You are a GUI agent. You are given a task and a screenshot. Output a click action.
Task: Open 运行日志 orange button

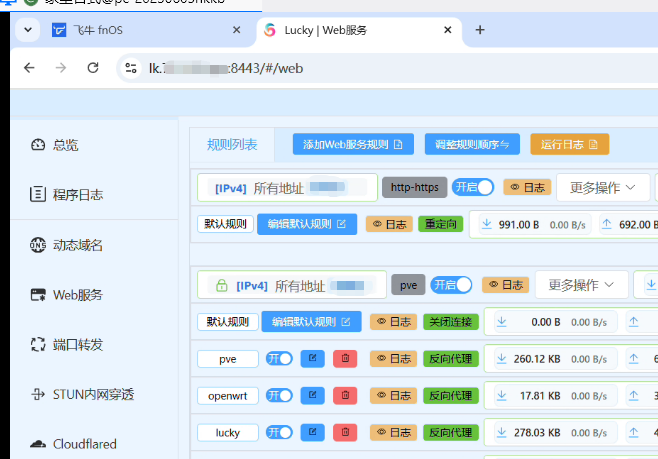pyautogui.click(x=569, y=145)
